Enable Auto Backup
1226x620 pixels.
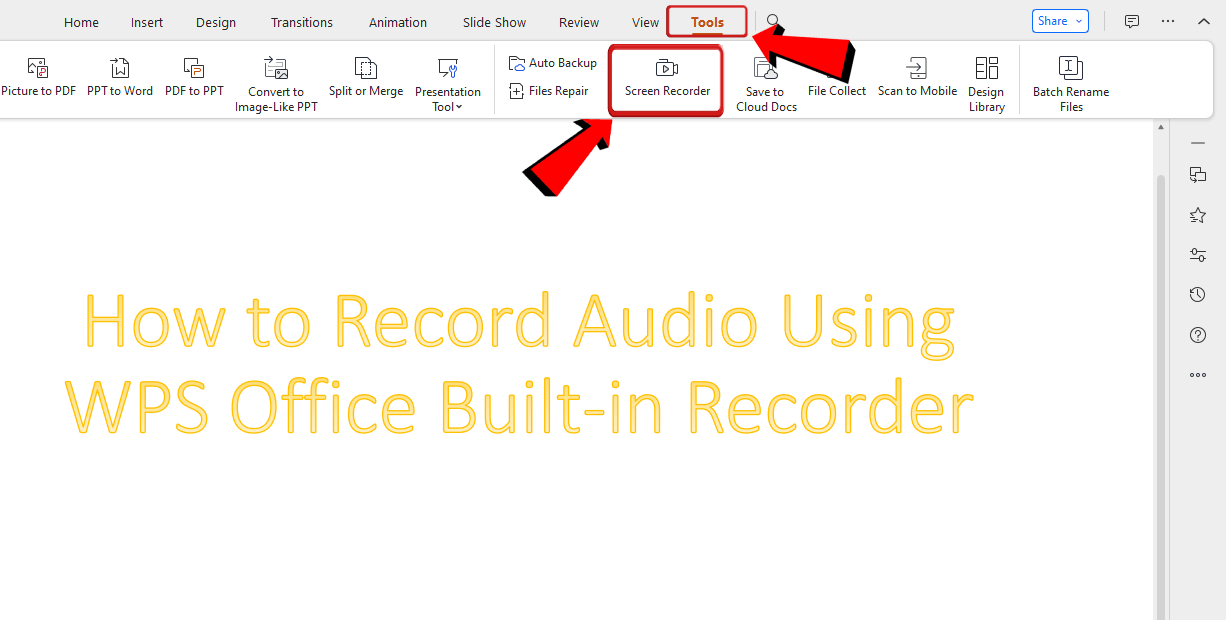point(552,62)
